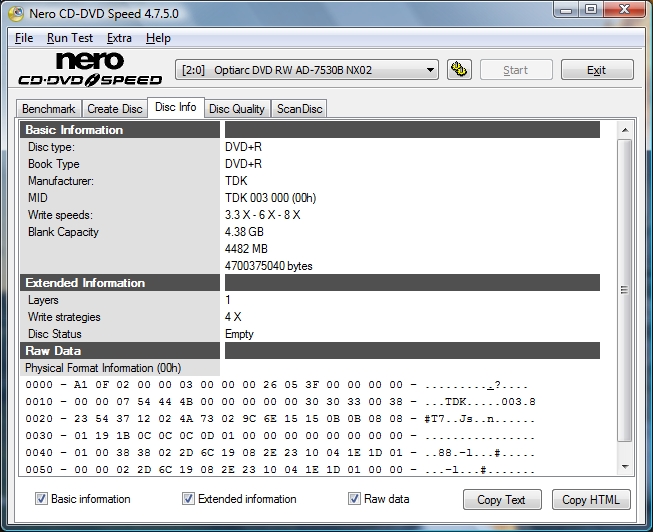Click the scrollbar down arrow
Image resolution: width=653 pixels, height=532 pixels.
[625, 467]
